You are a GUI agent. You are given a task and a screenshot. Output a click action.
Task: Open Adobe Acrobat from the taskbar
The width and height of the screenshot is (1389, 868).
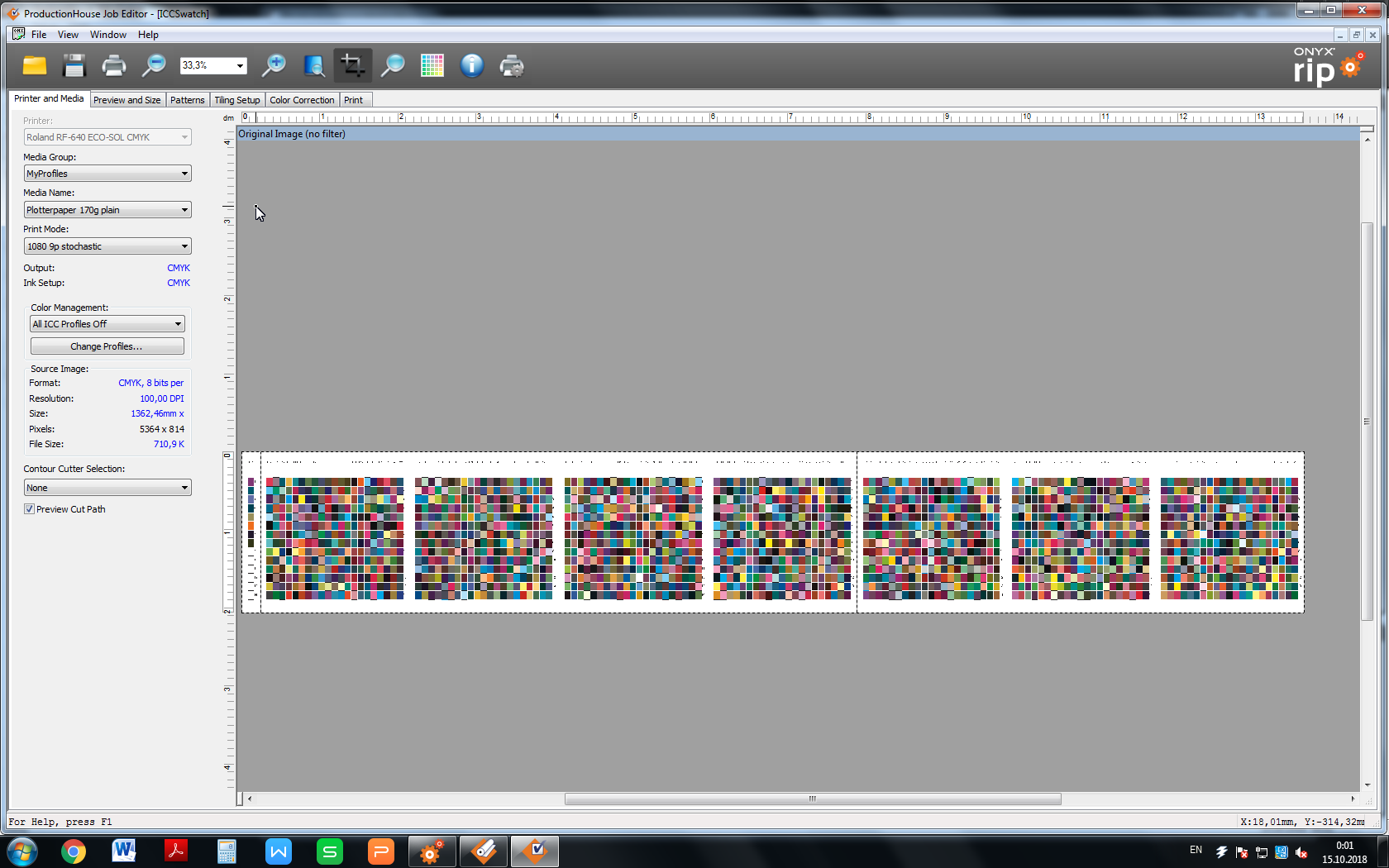coord(175,851)
